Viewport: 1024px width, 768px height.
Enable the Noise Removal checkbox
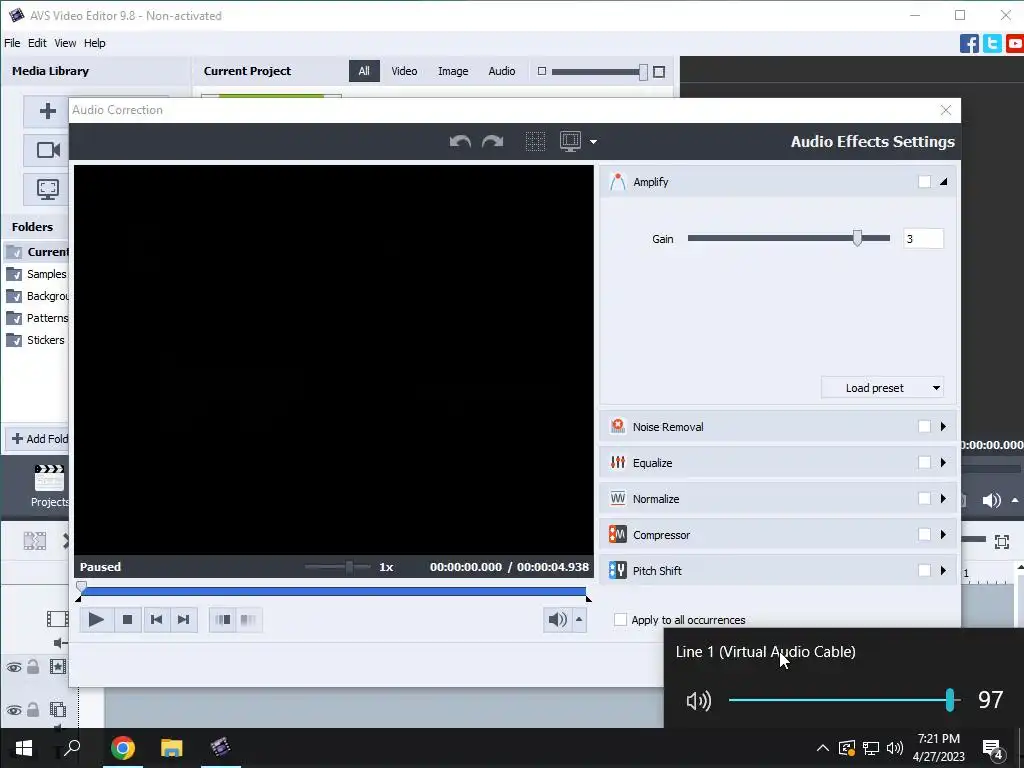924,426
